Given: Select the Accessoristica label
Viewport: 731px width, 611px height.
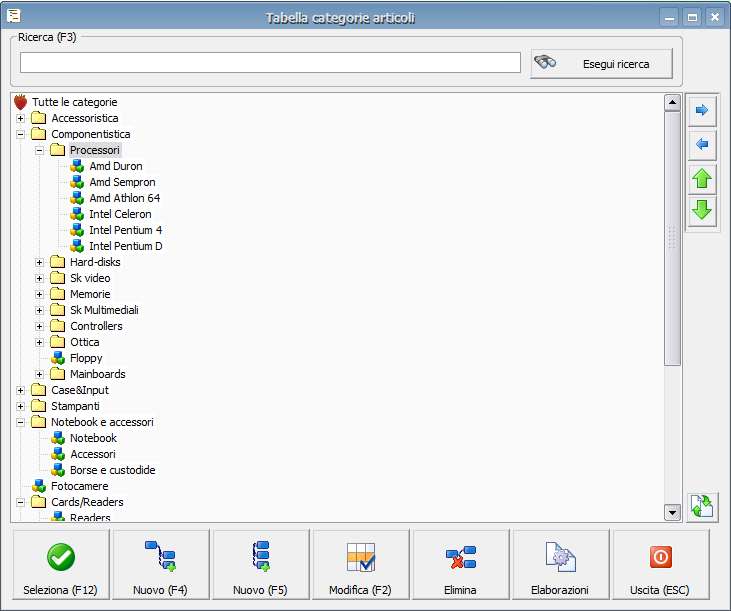Looking at the screenshot, I should [x=85, y=118].
